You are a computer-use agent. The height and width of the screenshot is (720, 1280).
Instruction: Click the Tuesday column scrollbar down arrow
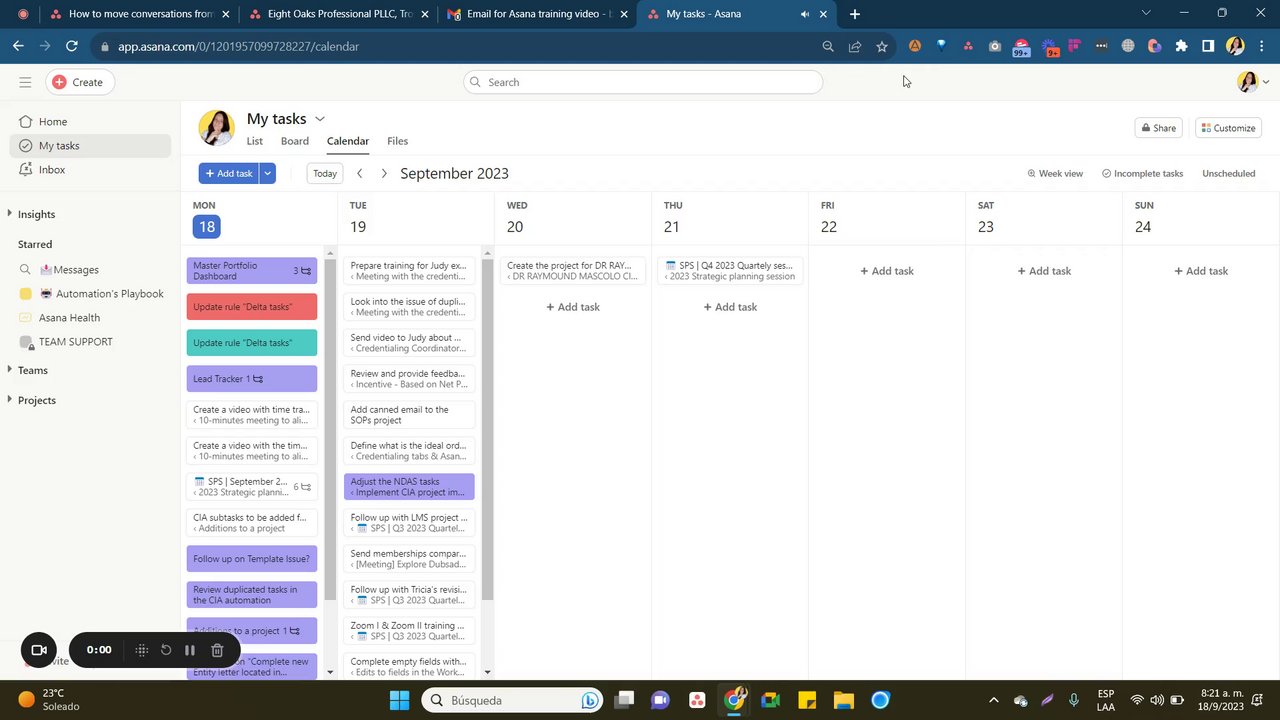click(488, 672)
